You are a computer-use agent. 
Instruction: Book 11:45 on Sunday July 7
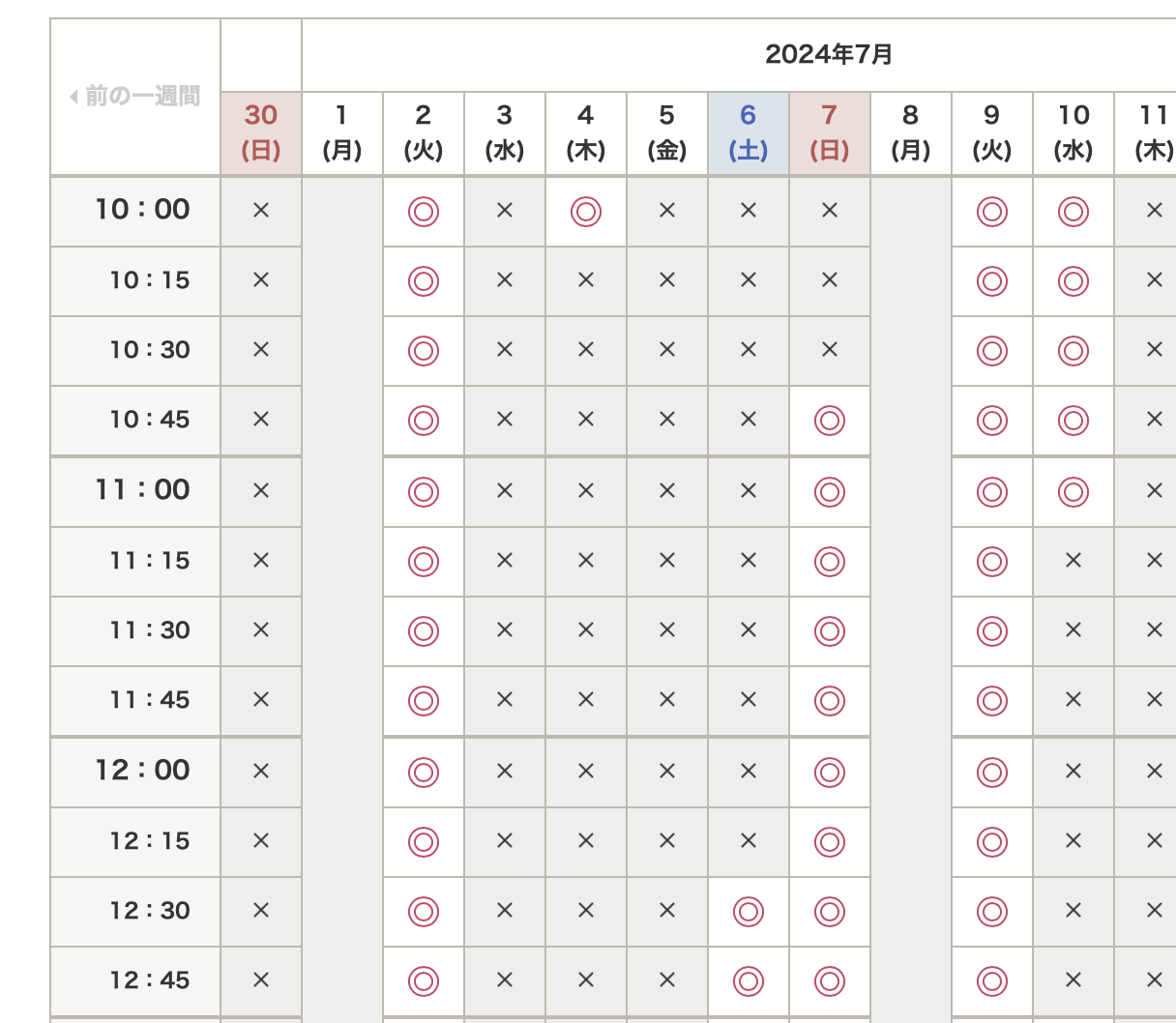[x=830, y=700]
